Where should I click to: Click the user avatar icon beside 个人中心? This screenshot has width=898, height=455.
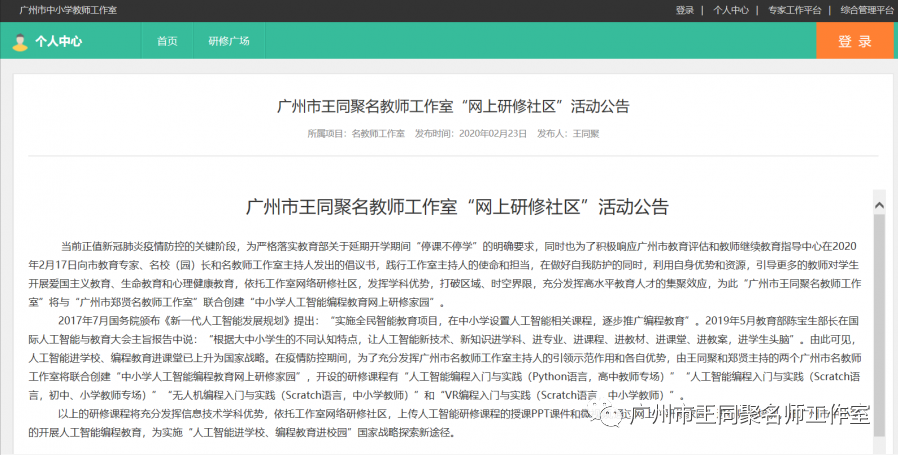[20, 42]
